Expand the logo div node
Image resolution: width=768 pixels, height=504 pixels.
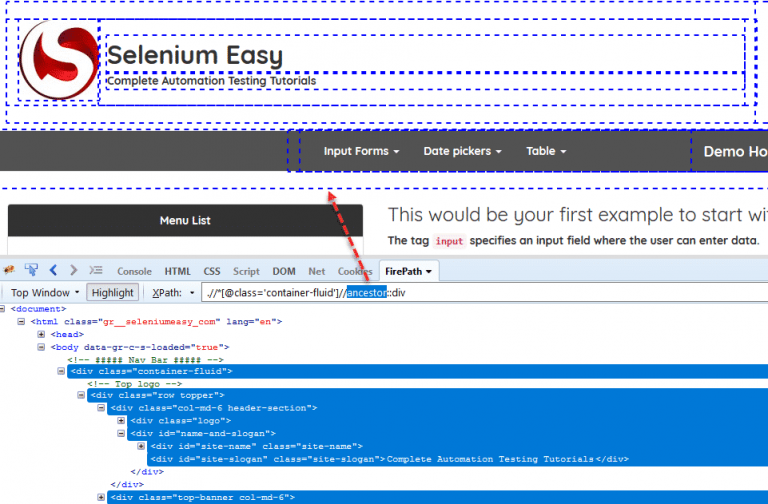121,421
